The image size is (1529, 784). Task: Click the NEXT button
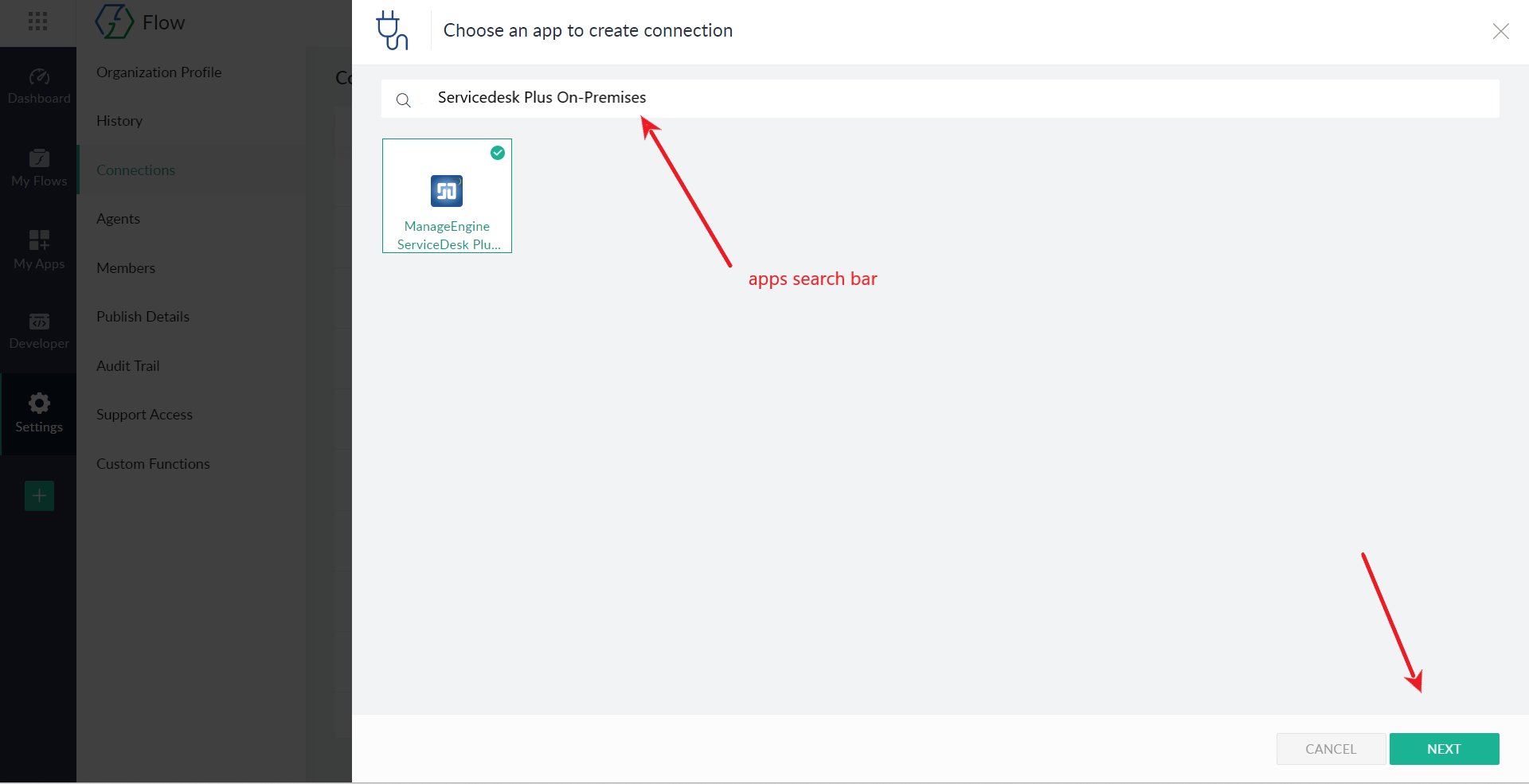point(1444,749)
